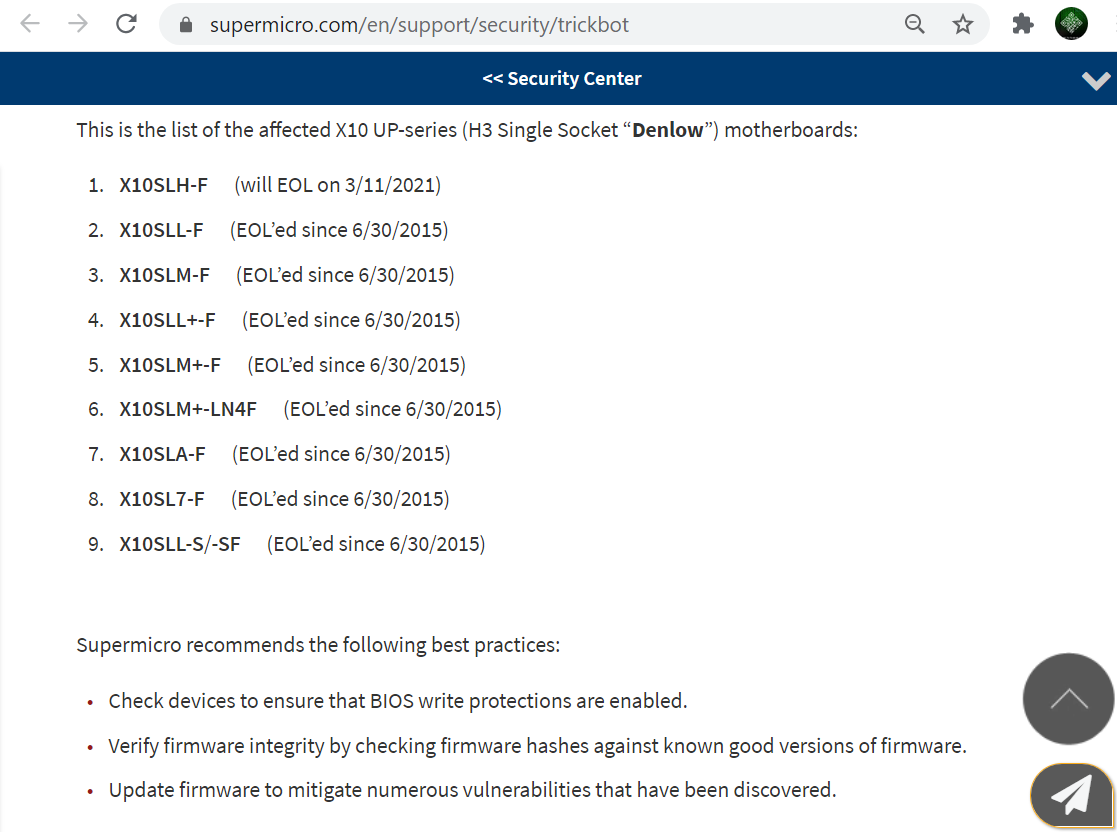The image size is (1117, 832).
Task: View site info via the padlock icon
Action: [186, 25]
